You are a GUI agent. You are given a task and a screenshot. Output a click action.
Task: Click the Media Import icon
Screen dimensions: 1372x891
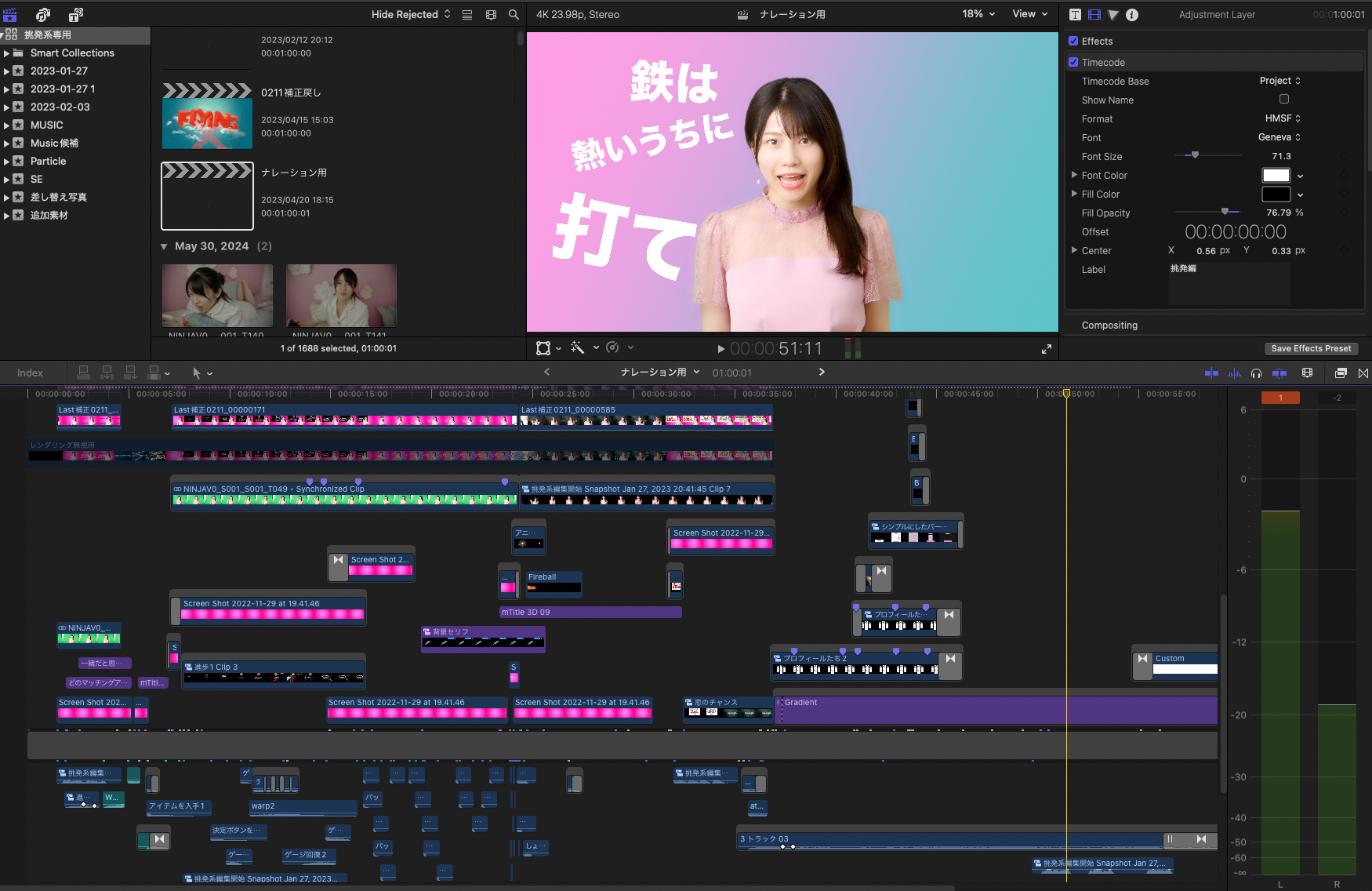(9, 14)
